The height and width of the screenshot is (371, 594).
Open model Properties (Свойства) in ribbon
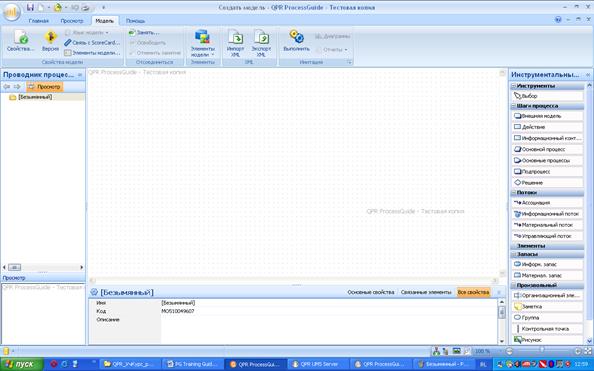point(20,41)
